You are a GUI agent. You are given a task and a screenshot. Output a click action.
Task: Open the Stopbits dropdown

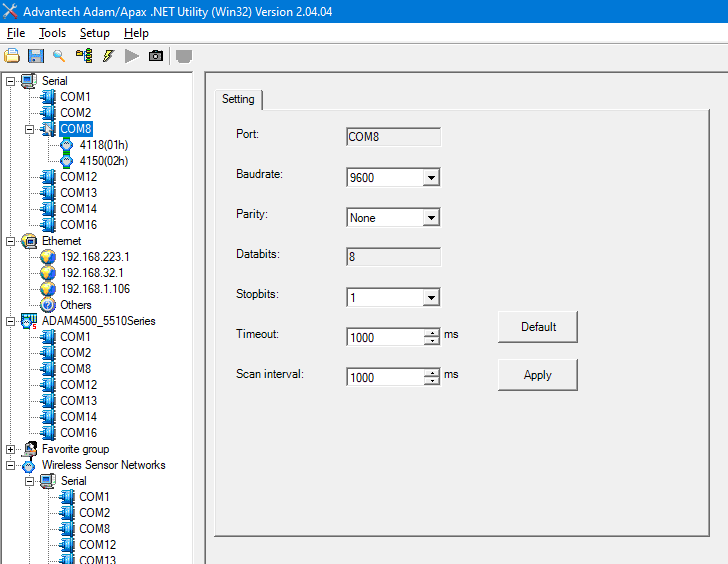[431, 297]
